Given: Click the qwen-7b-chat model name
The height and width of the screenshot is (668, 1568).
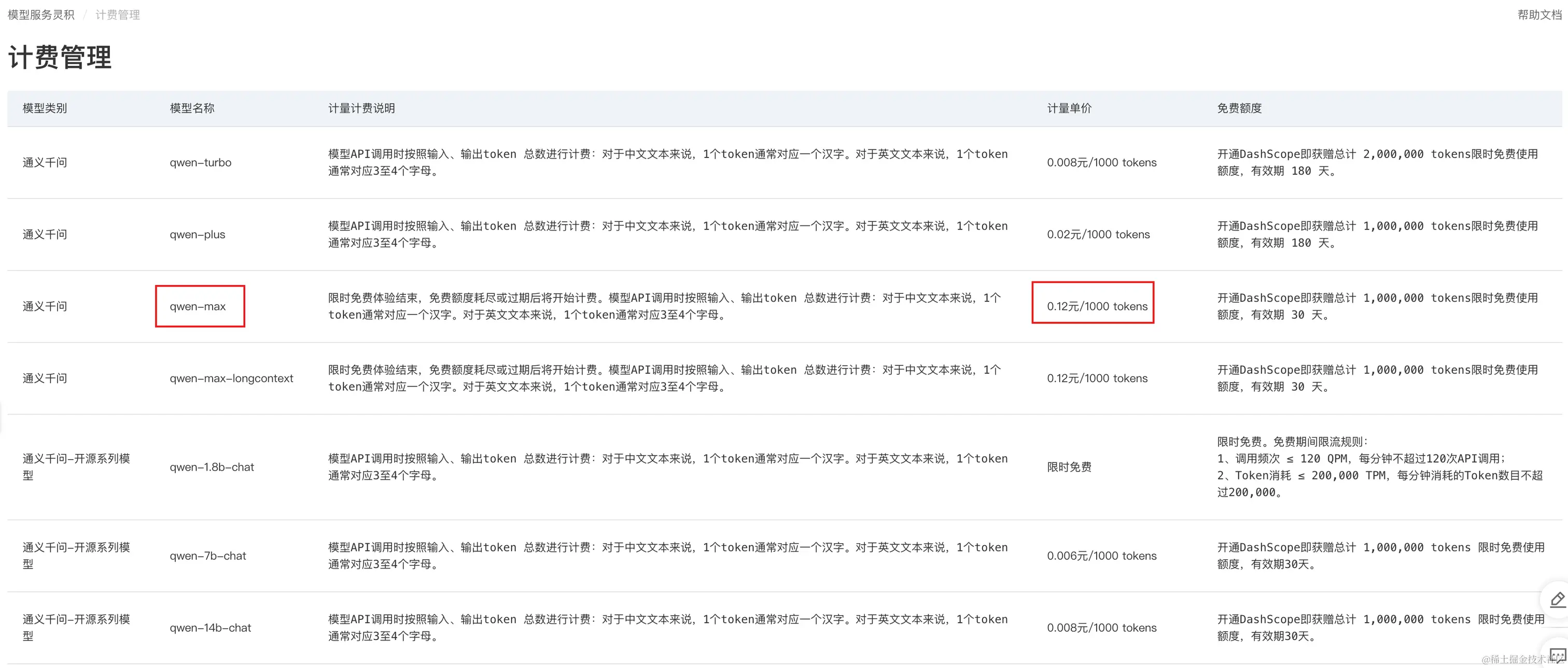Looking at the screenshot, I should click(207, 556).
